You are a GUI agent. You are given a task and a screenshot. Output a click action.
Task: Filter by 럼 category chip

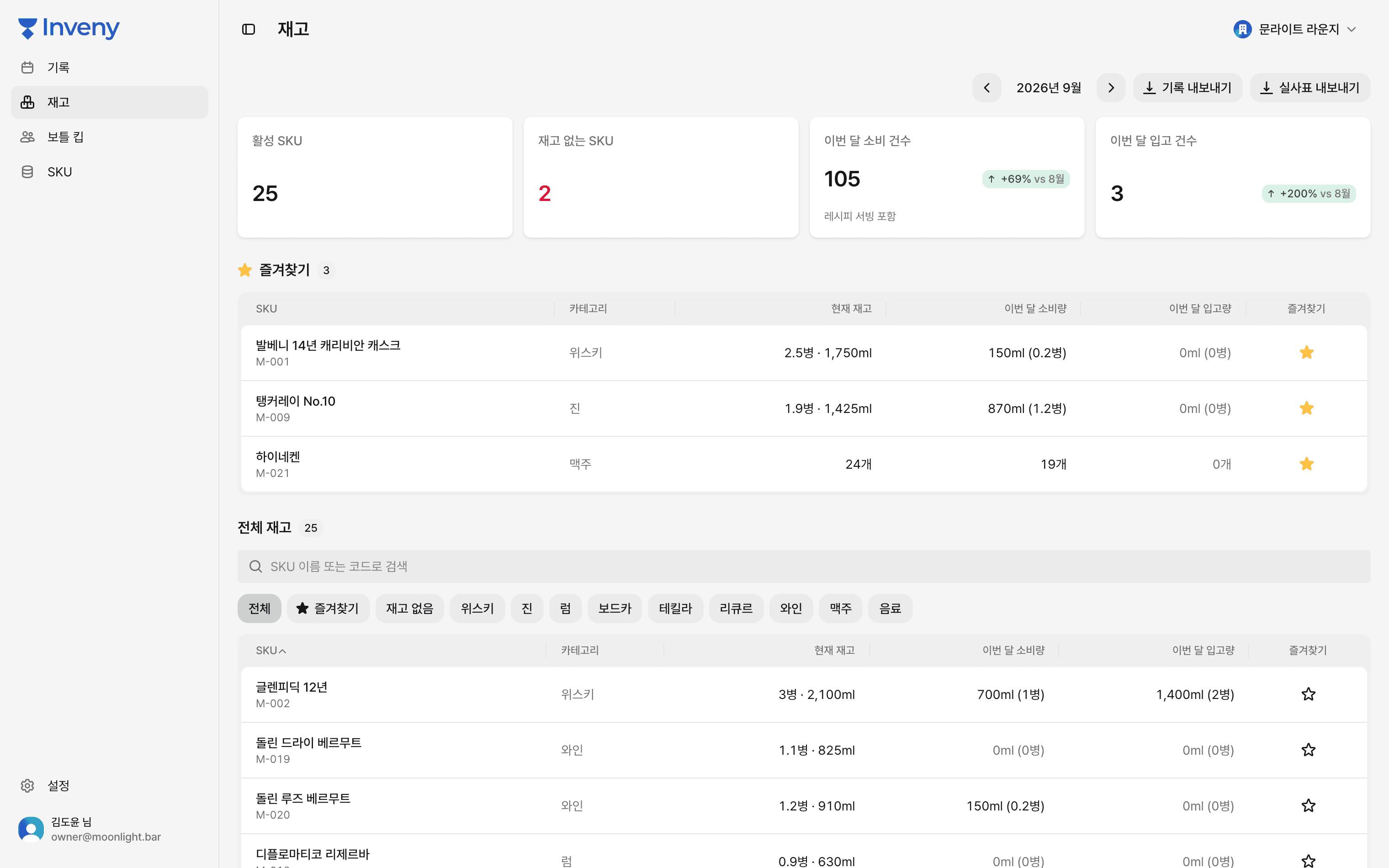coord(565,609)
